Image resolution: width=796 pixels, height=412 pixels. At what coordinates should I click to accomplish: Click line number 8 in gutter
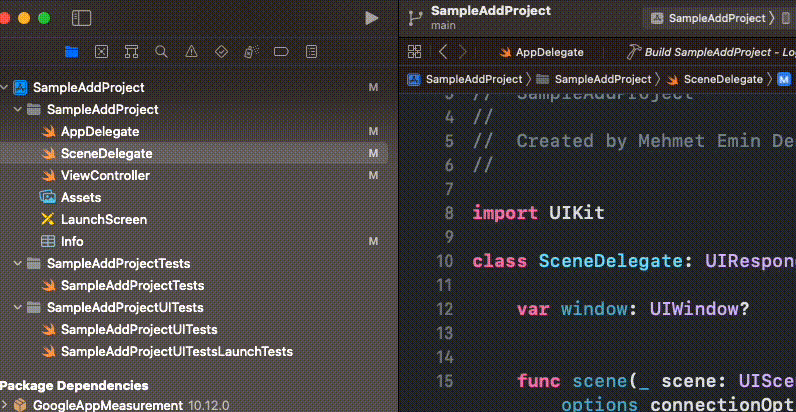449,213
